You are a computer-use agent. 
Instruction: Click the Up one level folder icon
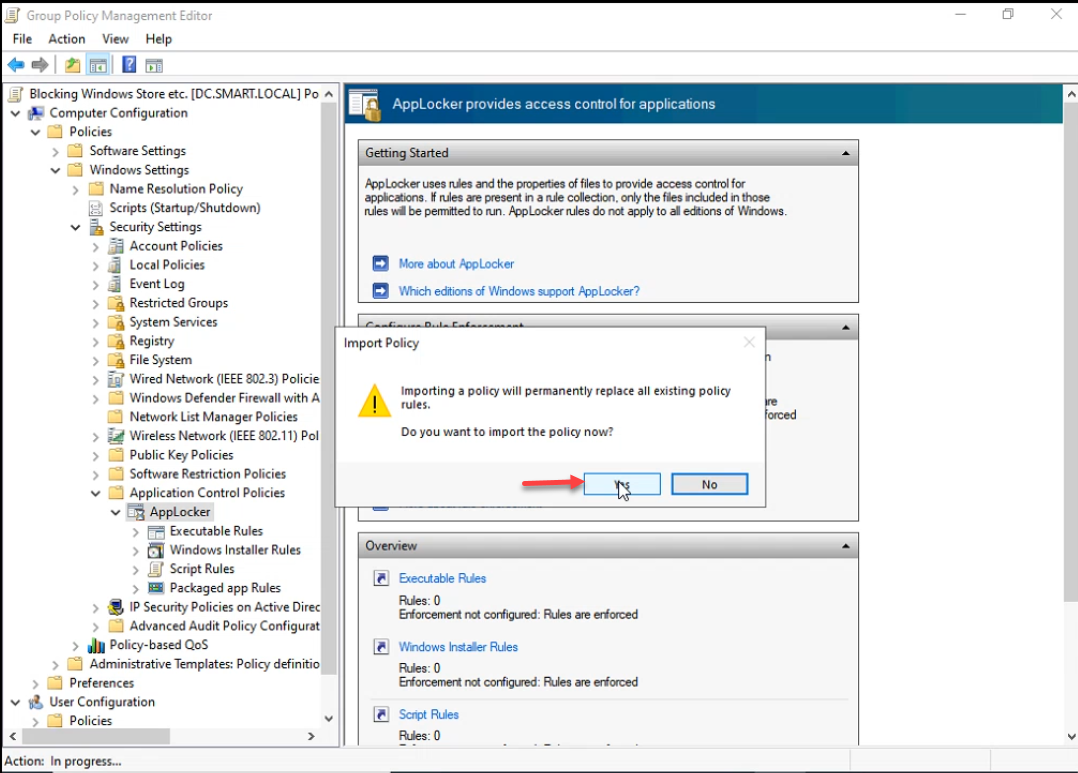(x=72, y=65)
